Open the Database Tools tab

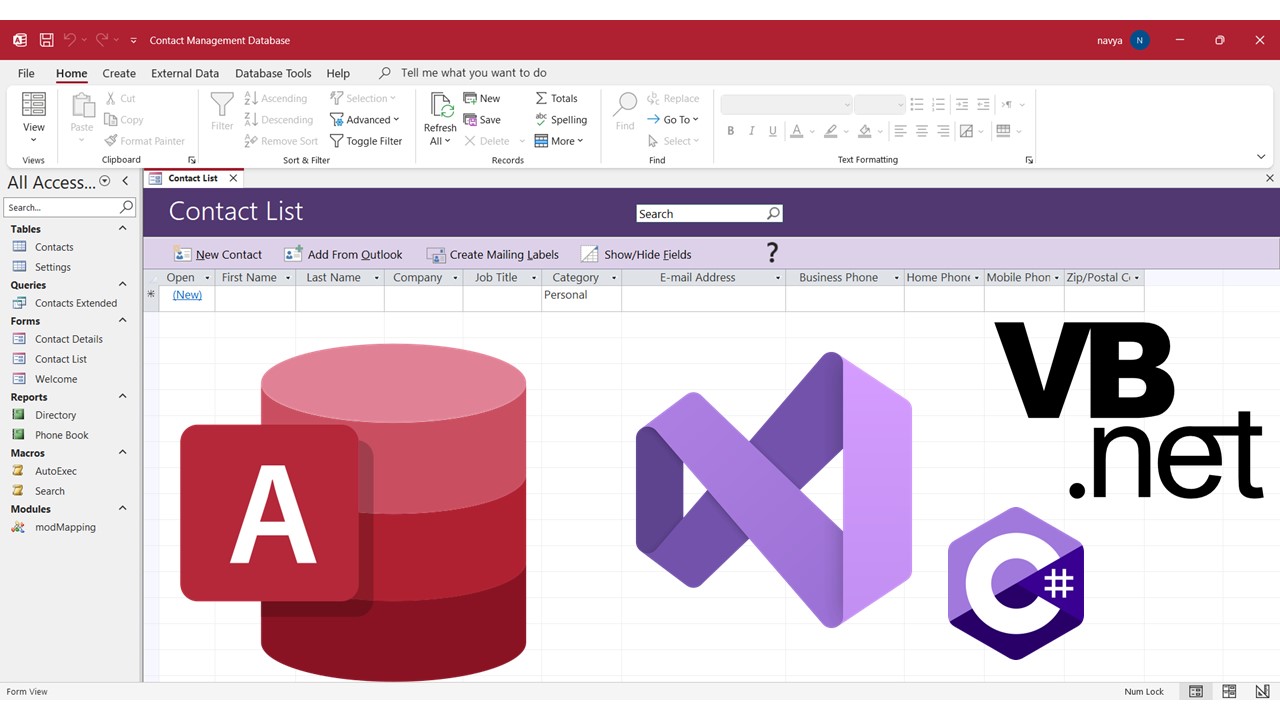click(x=273, y=73)
